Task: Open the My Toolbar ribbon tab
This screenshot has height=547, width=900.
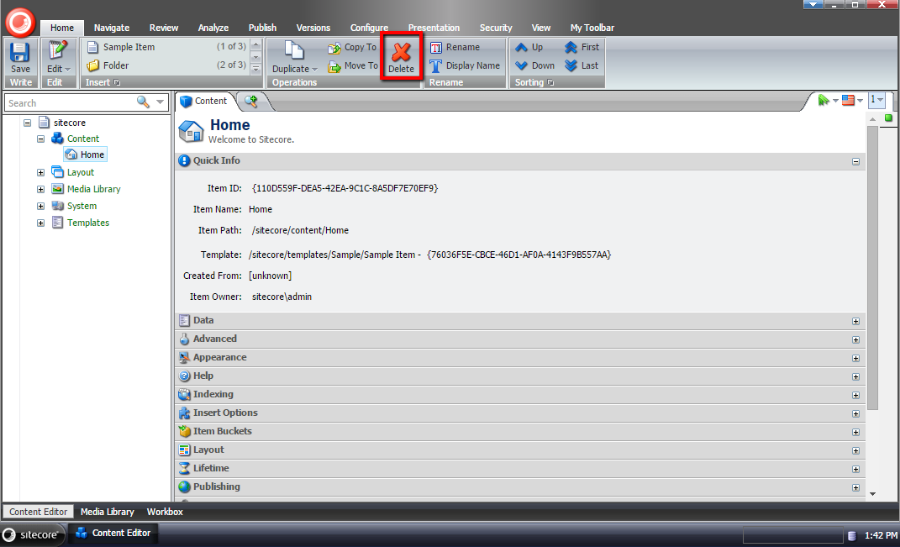Action: 592,28
